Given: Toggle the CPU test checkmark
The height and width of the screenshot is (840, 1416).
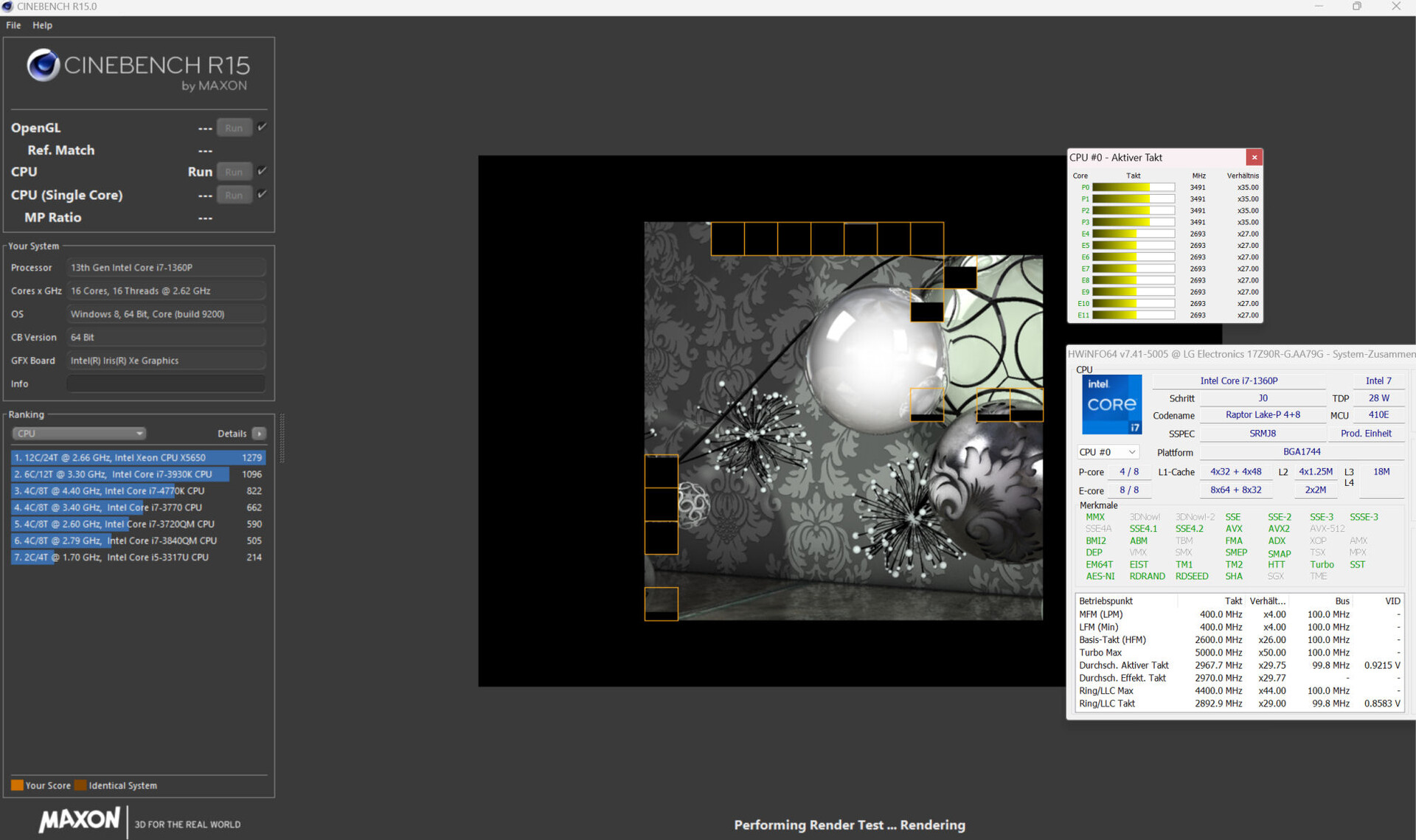Looking at the screenshot, I should 262,171.
